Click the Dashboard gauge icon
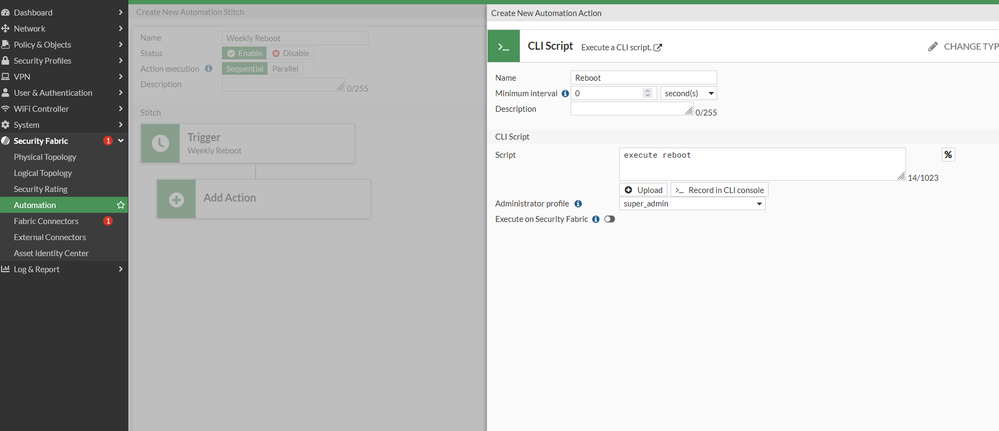 (6, 12)
